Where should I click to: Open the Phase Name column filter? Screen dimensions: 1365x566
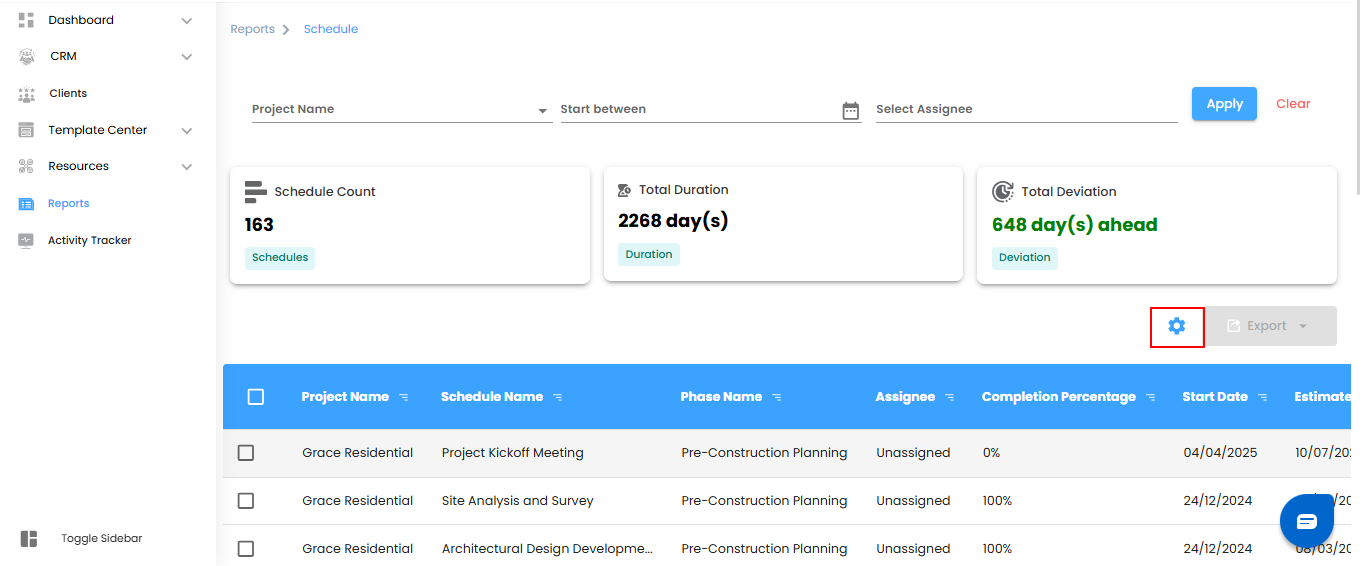click(777, 397)
